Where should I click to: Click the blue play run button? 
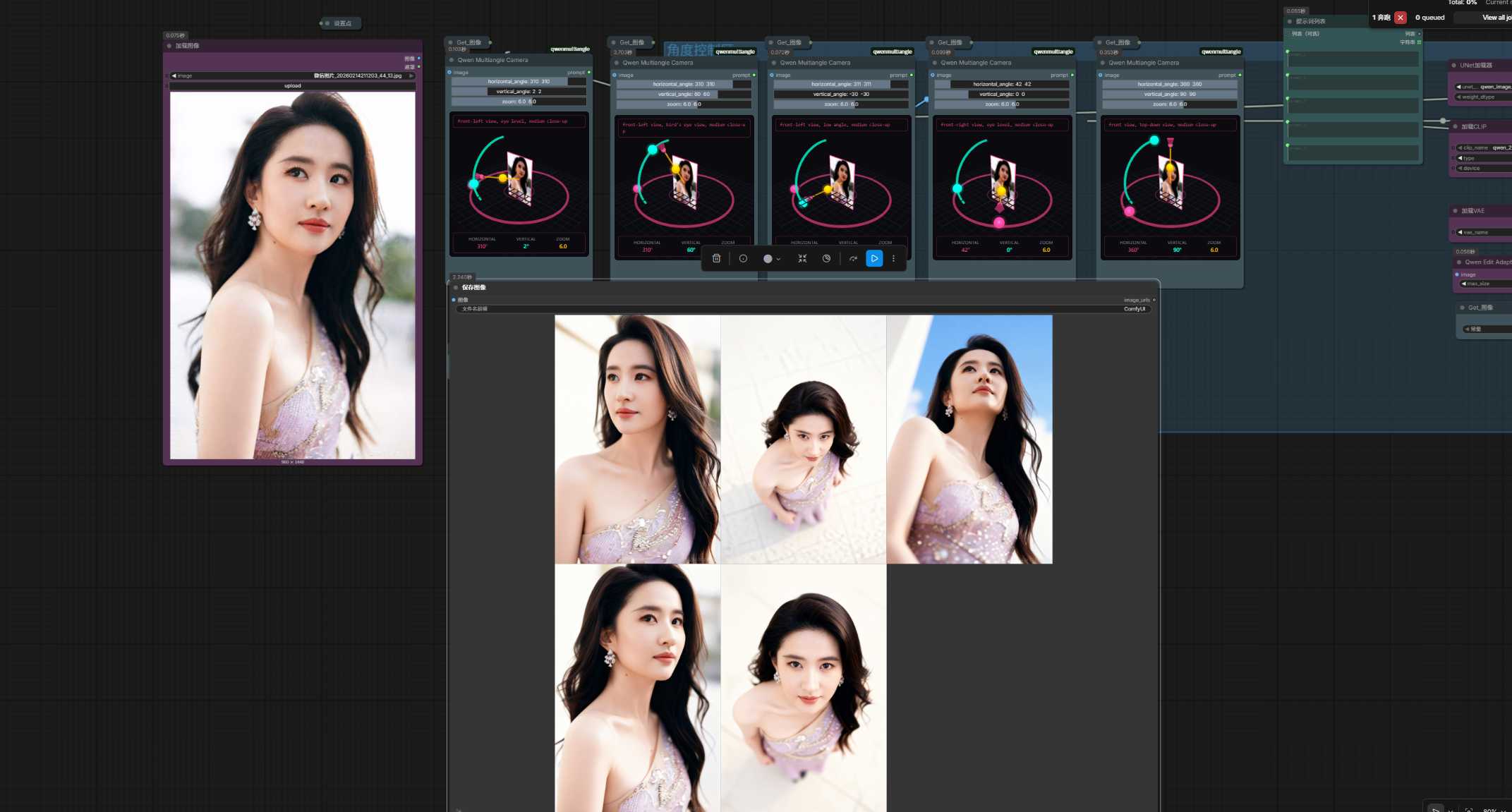coord(874,259)
